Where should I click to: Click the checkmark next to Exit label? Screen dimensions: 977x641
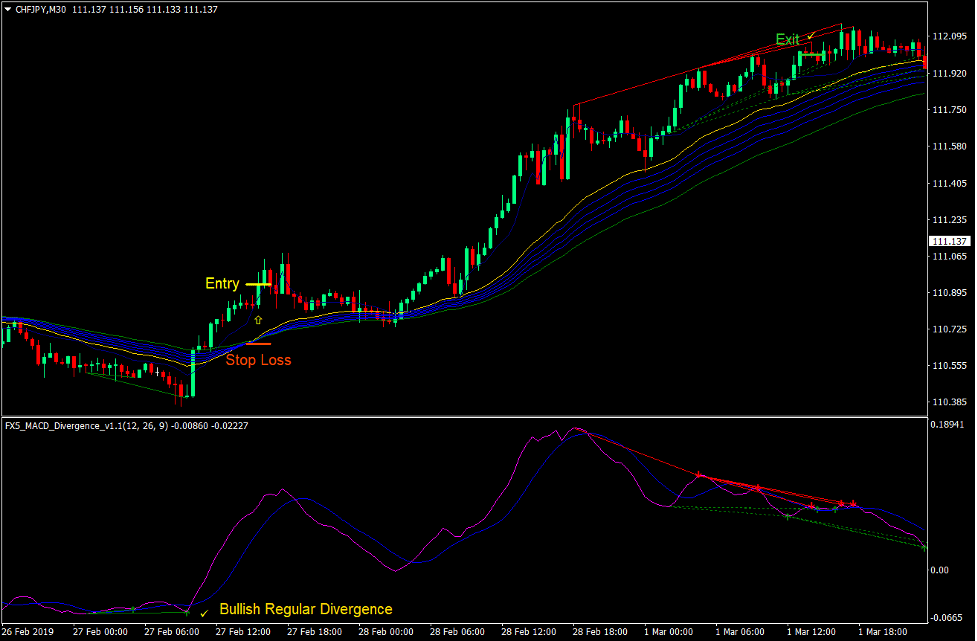[811, 36]
